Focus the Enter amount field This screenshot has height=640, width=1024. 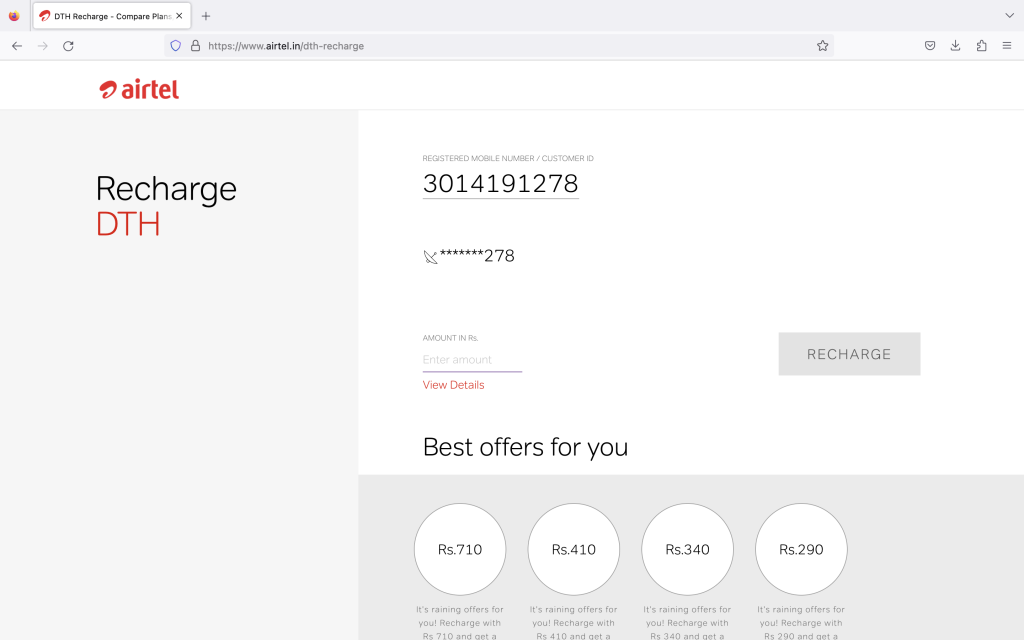pyautogui.click(x=472, y=360)
